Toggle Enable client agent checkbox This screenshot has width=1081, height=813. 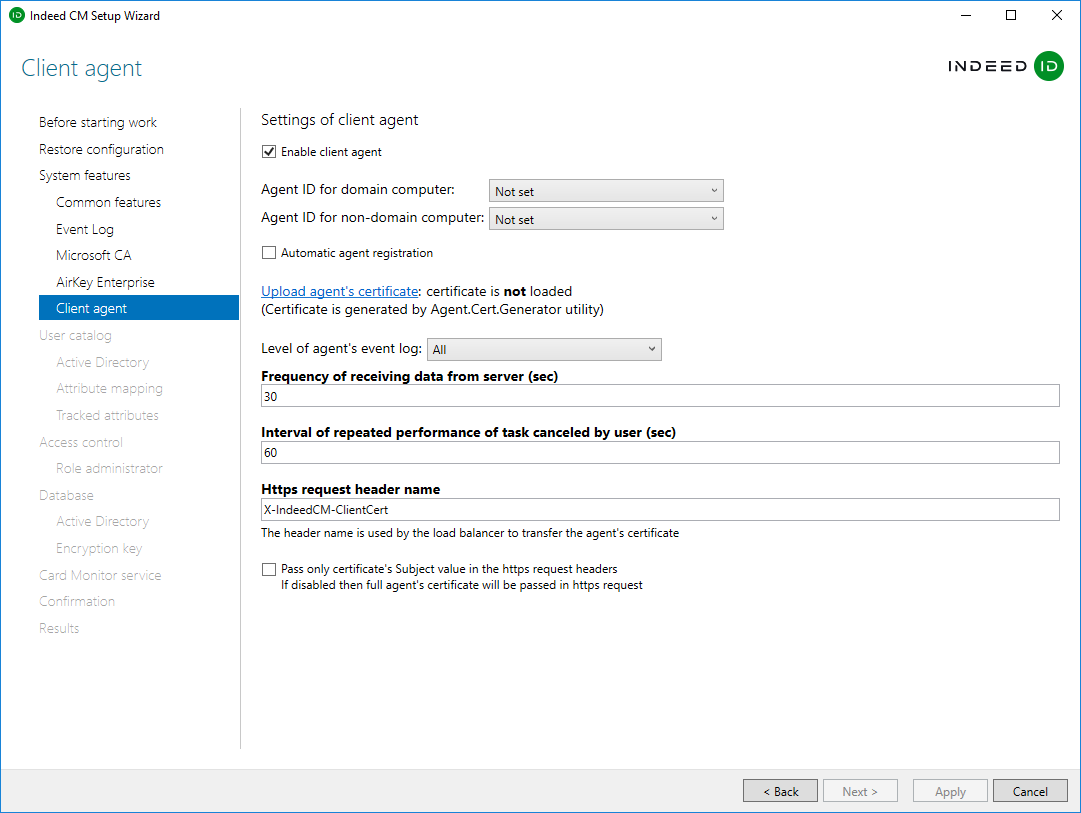tap(269, 152)
